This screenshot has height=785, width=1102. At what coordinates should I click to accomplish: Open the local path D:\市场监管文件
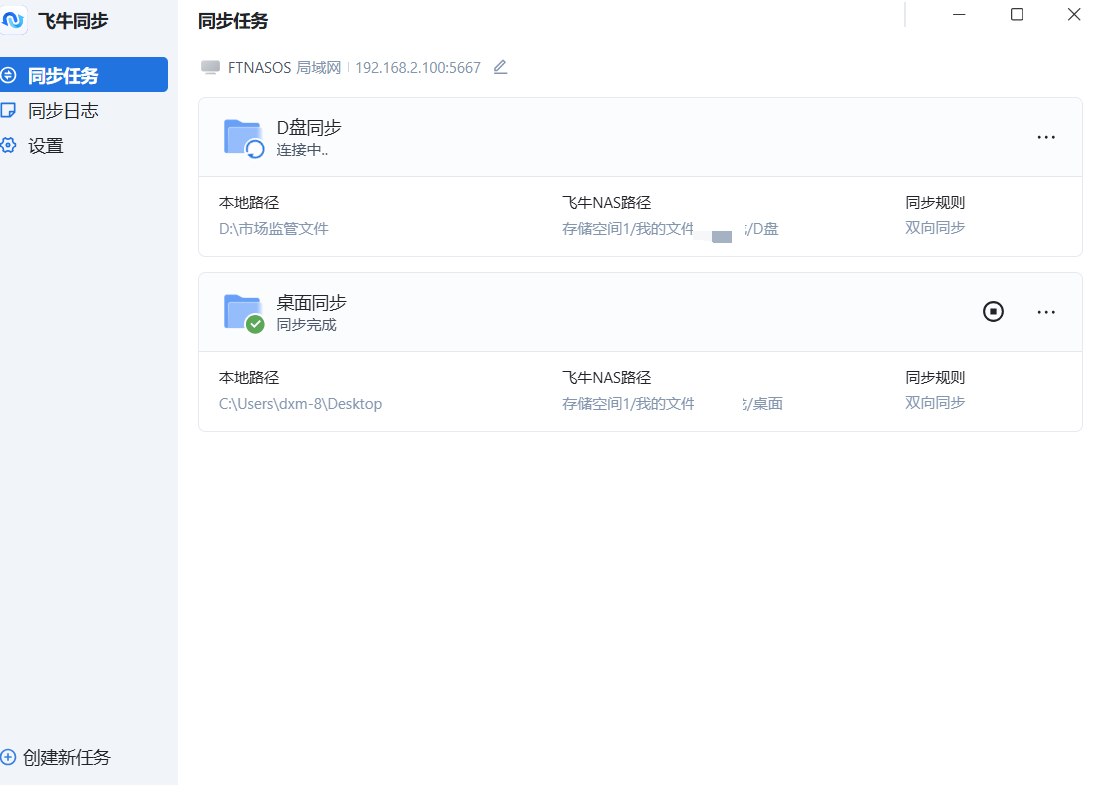click(275, 228)
